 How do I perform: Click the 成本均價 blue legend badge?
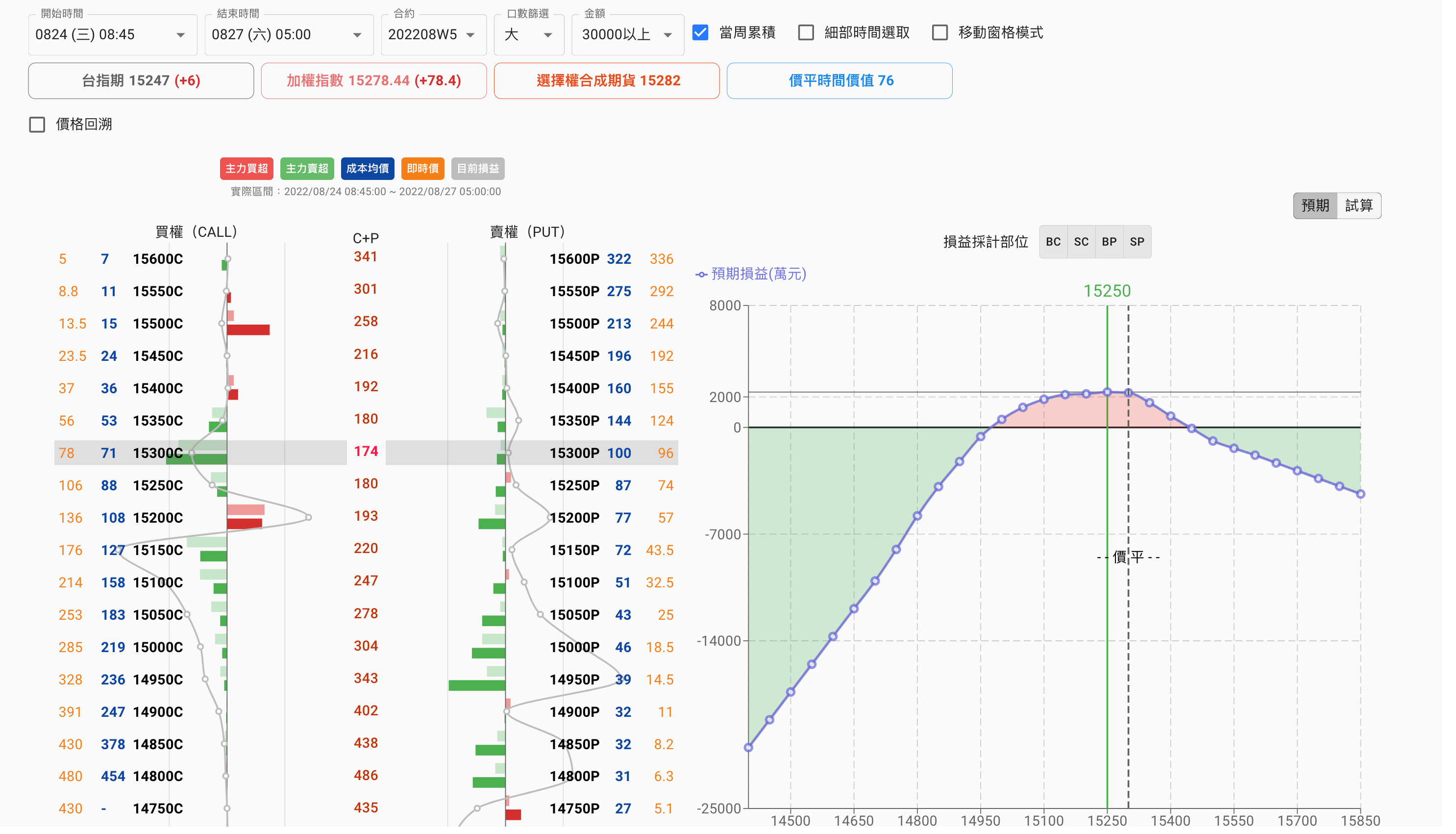(367, 168)
